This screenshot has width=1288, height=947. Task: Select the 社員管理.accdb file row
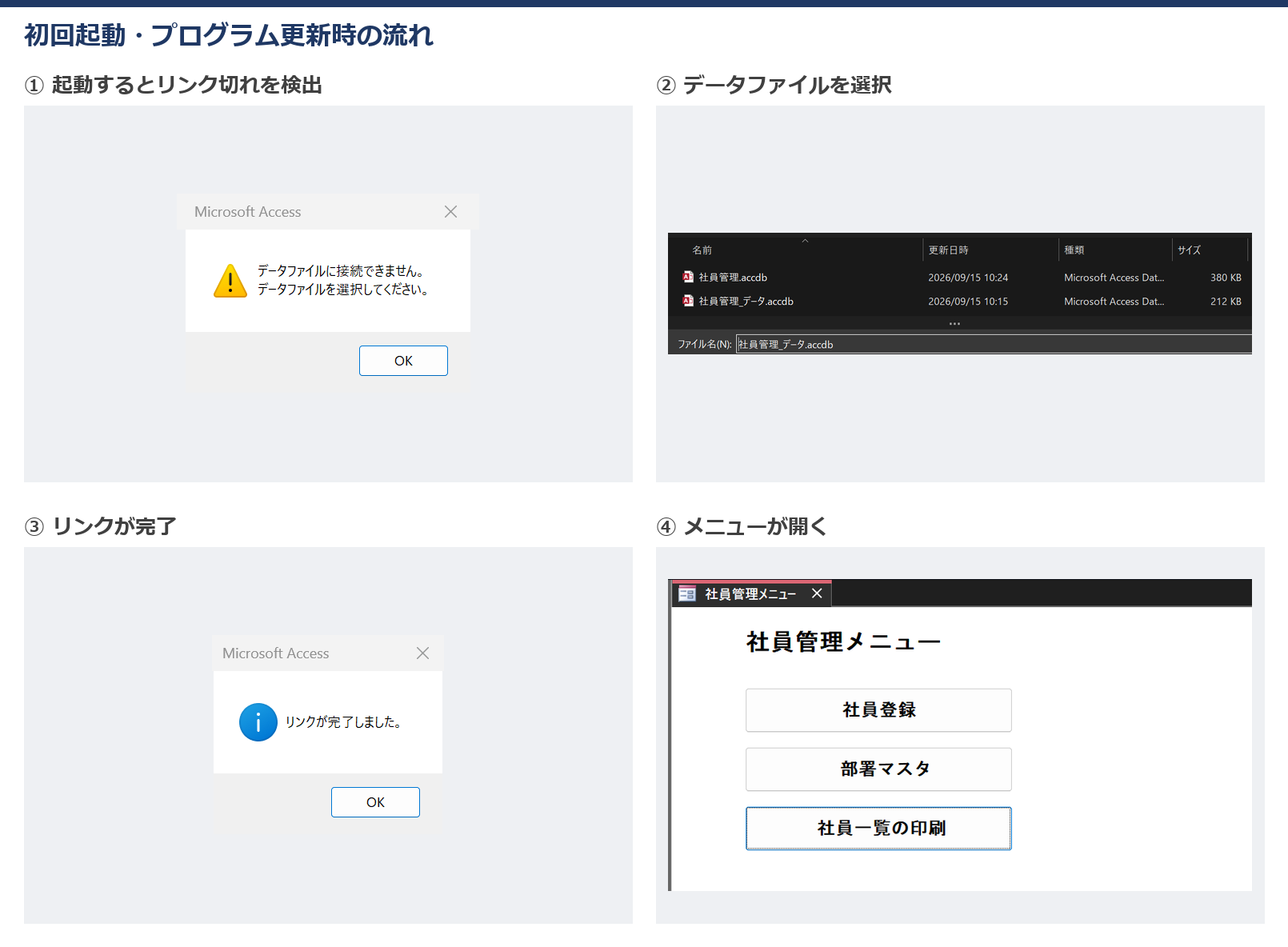(960, 278)
